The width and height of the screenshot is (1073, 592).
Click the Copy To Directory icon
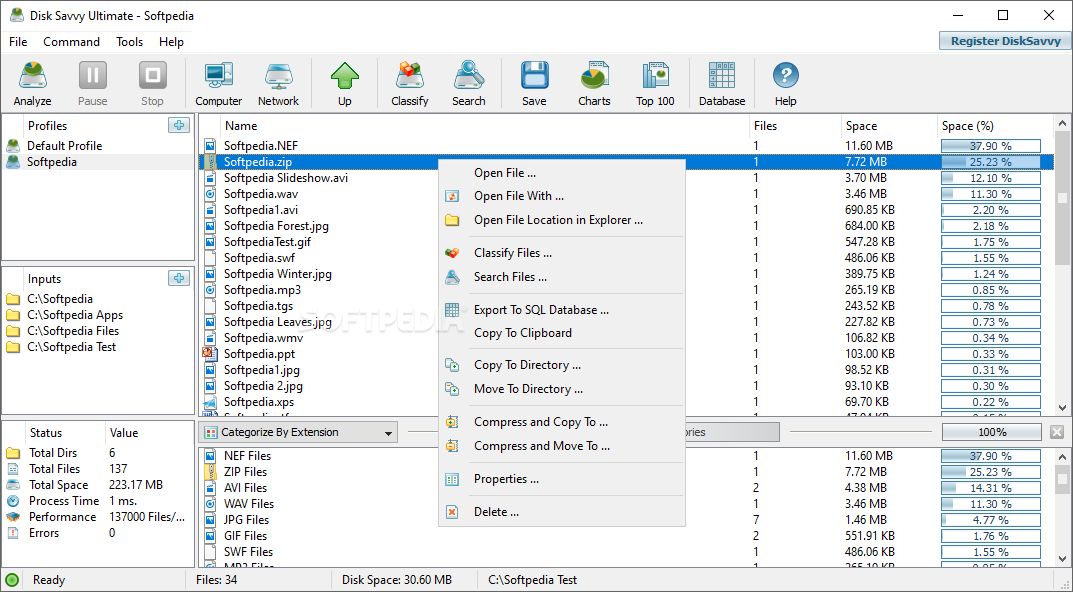[x=452, y=365]
